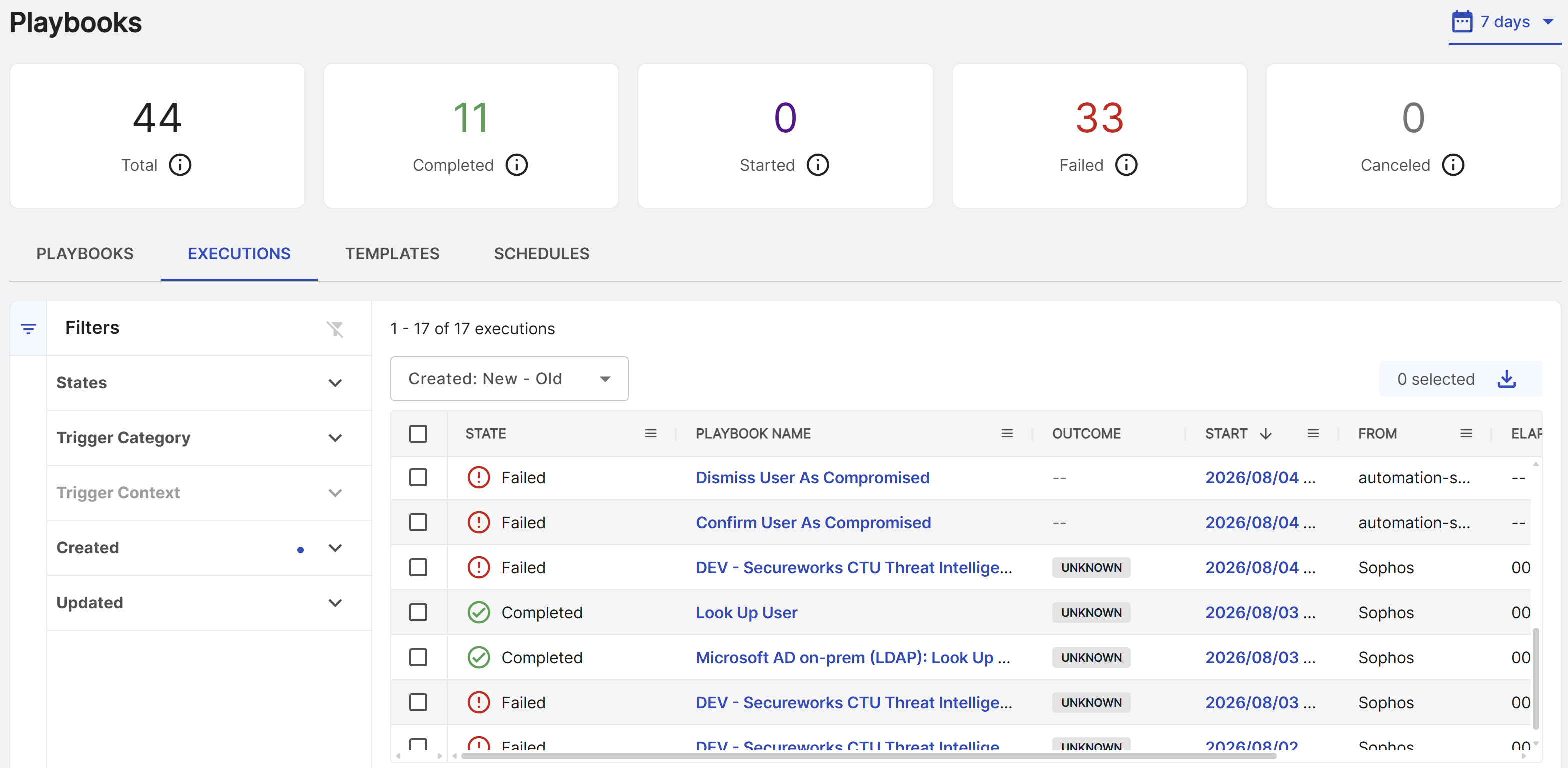Click the info icon next to Started

click(817, 165)
